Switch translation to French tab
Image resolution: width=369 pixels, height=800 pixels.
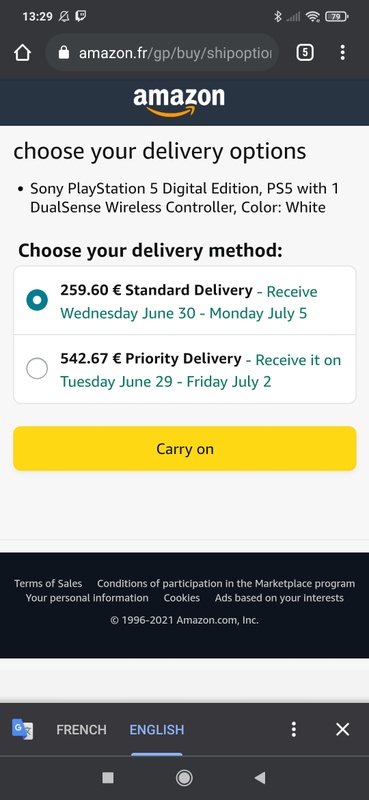coord(81,730)
